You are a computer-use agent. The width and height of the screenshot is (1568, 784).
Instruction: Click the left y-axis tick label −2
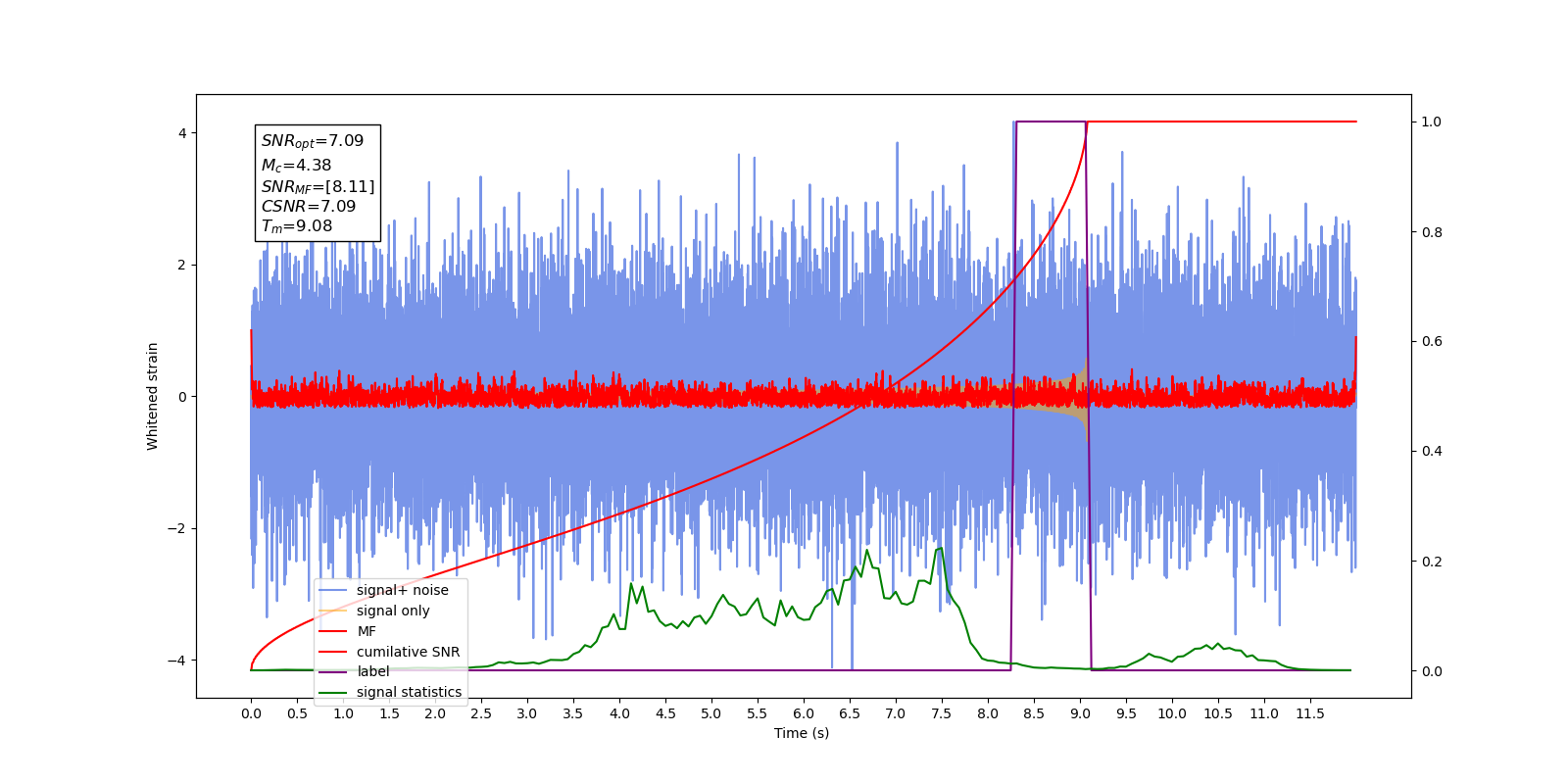click(176, 528)
